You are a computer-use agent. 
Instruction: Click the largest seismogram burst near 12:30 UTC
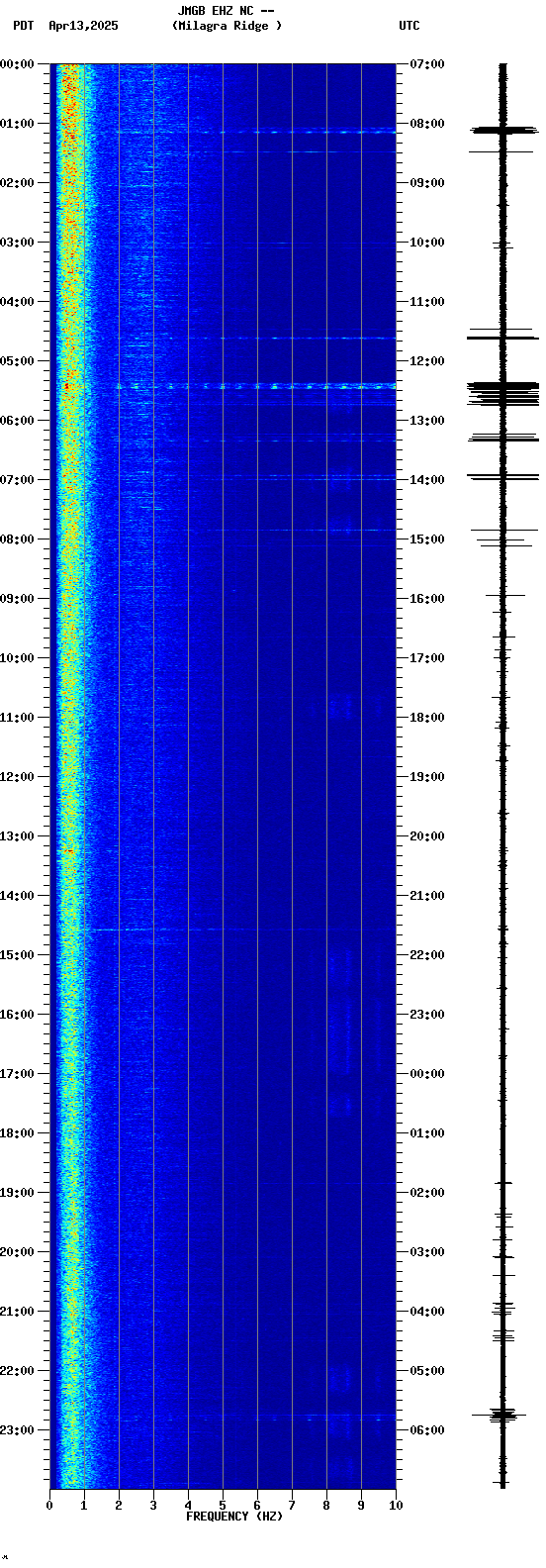click(x=503, y=393)
